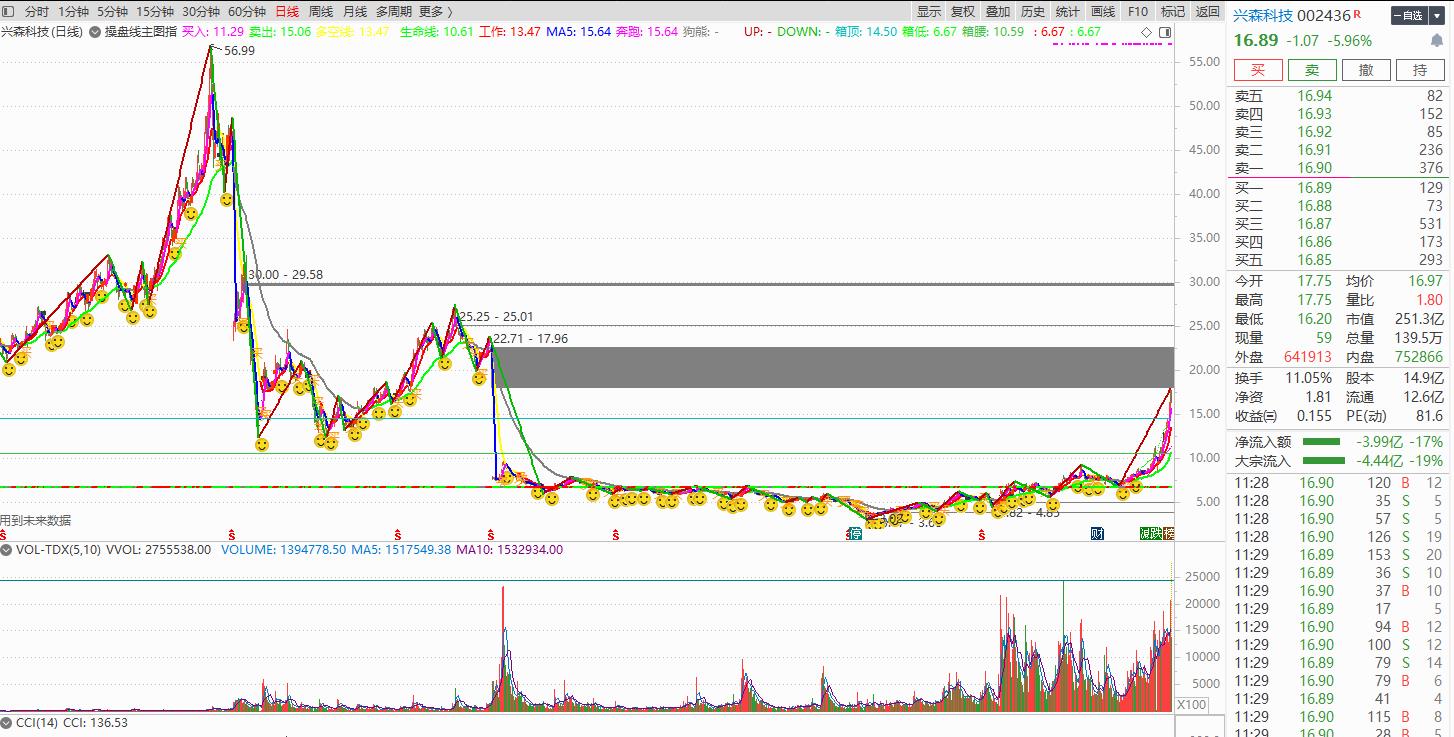Expand the 更多 periods menu
This screenshot has width=1454, height=737.
[x=435, y=12]
